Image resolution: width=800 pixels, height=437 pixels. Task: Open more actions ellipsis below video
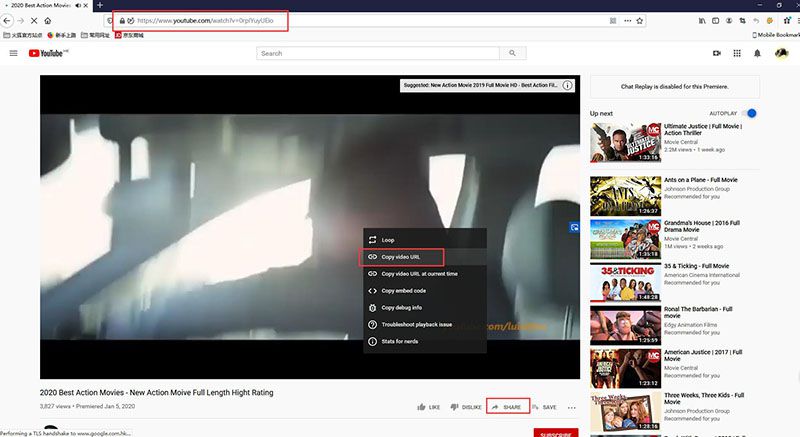[571, 407]
